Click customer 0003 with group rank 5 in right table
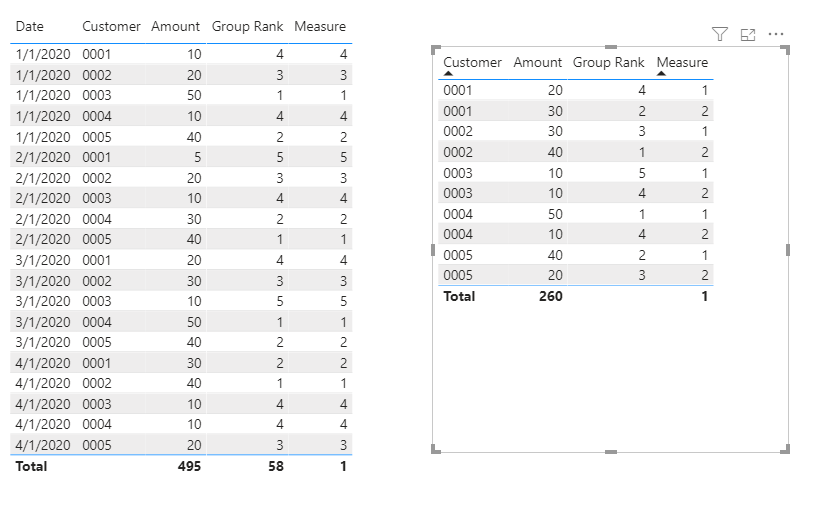This screenshot has height=512, width=822. pos(458,173)
